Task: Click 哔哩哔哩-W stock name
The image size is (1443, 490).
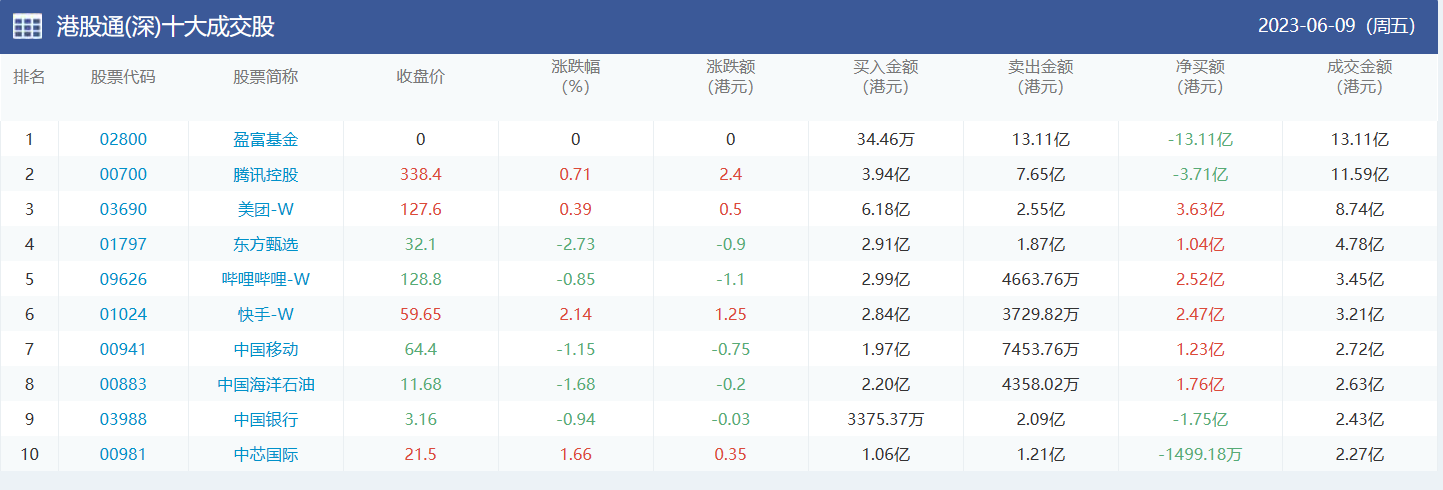Action: [x=265, y=280]
